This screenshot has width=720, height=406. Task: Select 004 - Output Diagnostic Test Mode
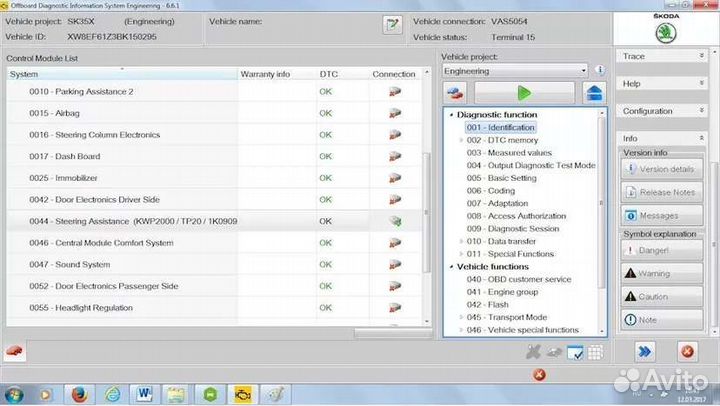pos(531,165)
